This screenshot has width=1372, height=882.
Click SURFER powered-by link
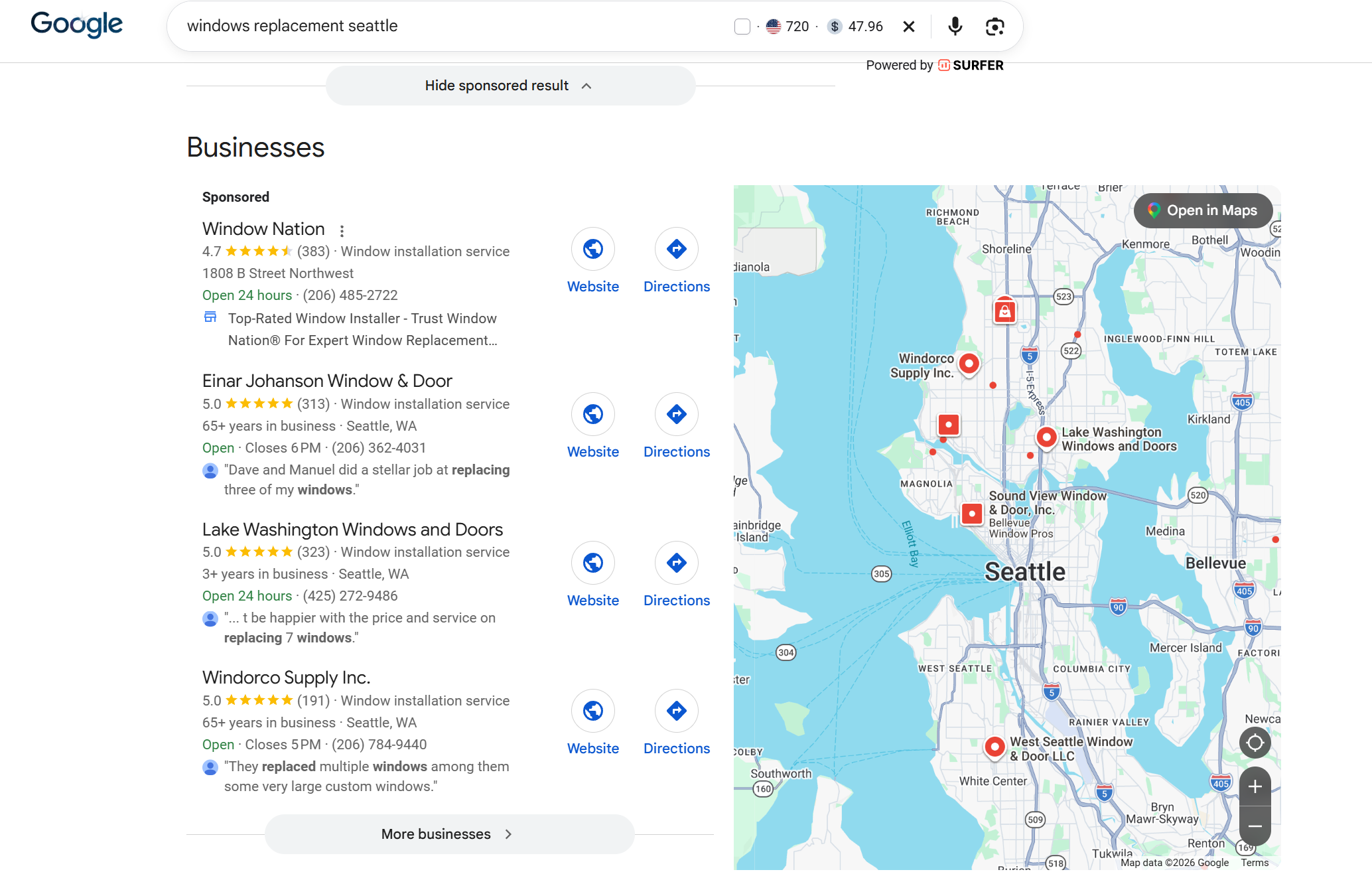tap(971, 65)
